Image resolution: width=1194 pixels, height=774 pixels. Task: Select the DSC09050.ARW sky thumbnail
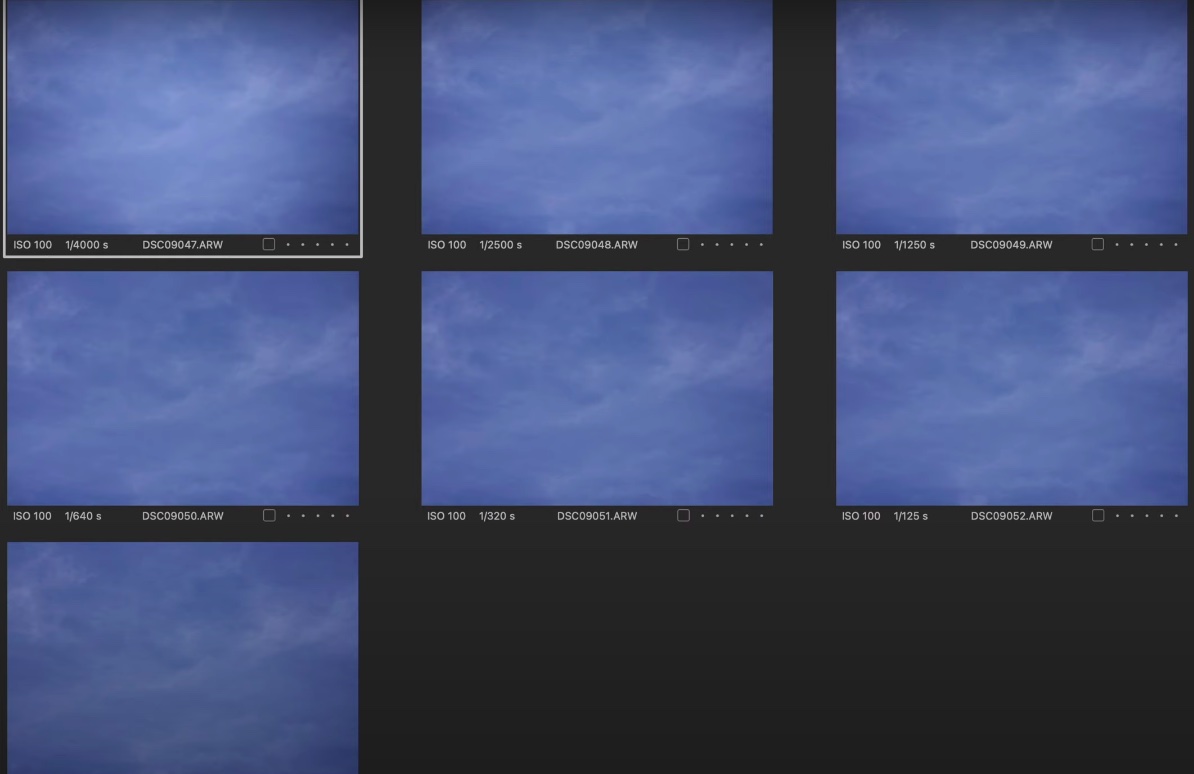(x=183, y=388)
